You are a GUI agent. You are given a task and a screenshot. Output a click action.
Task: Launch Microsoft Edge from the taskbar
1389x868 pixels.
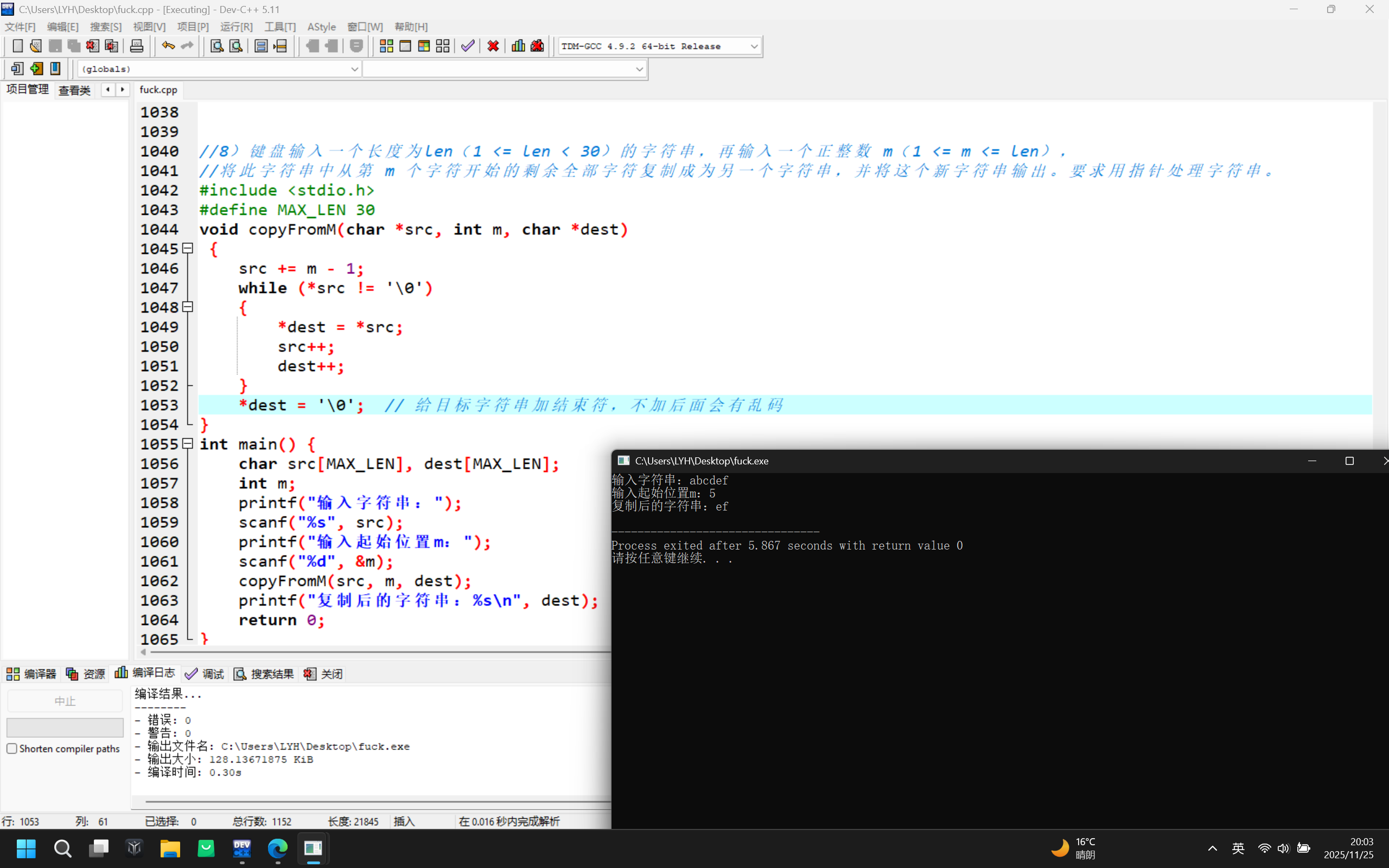click(x=277, y=848)
